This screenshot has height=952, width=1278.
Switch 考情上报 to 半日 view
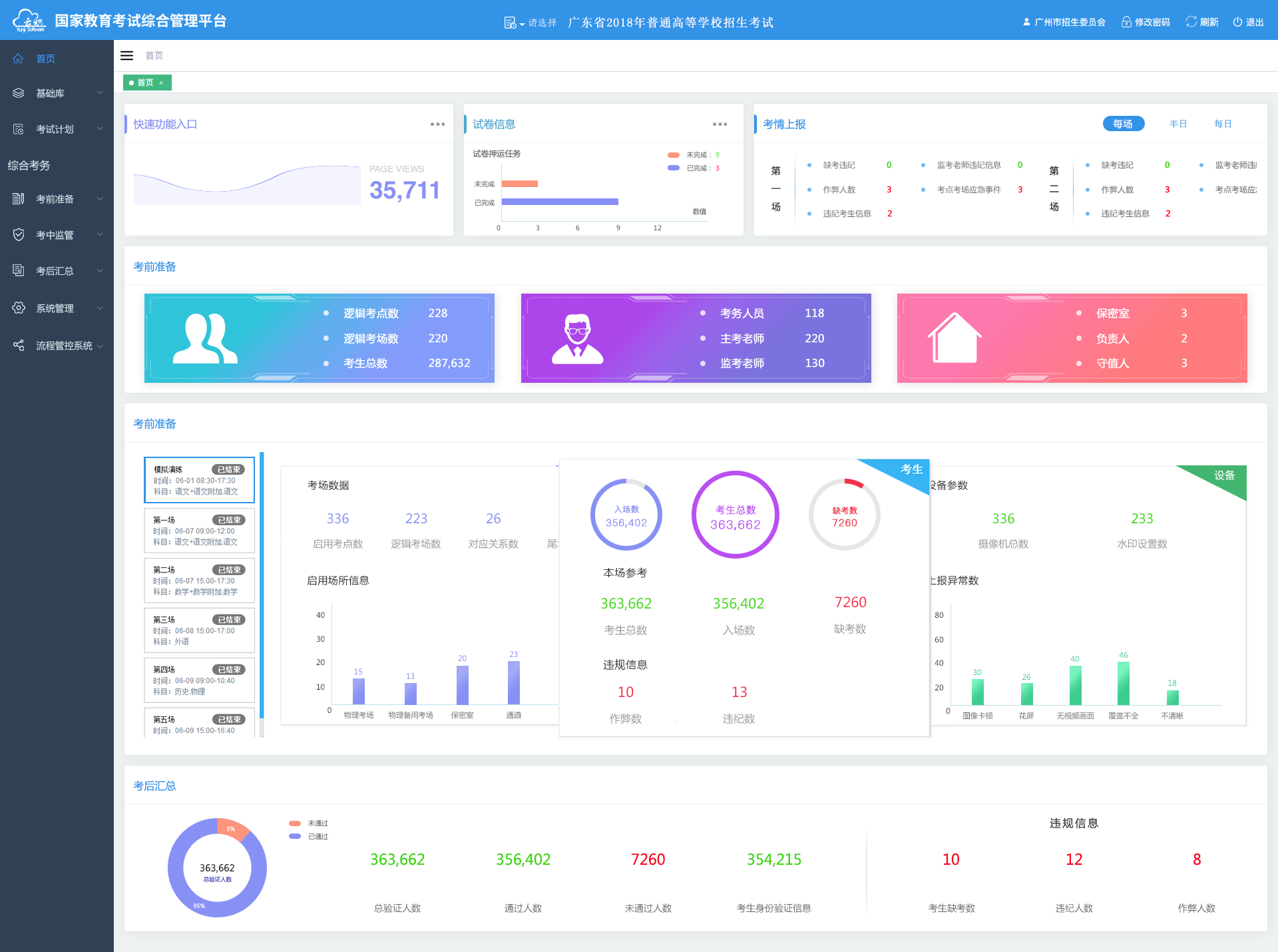click(x=1177, y=124)
